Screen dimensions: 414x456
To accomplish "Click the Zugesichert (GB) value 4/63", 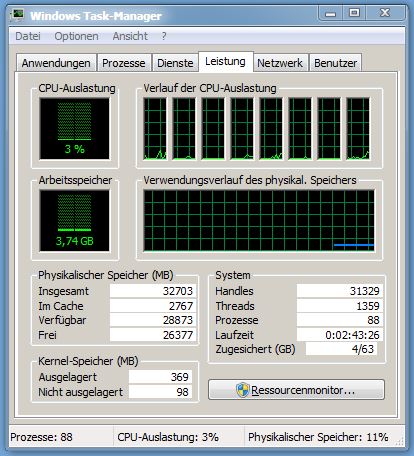I will pos(342,349).
